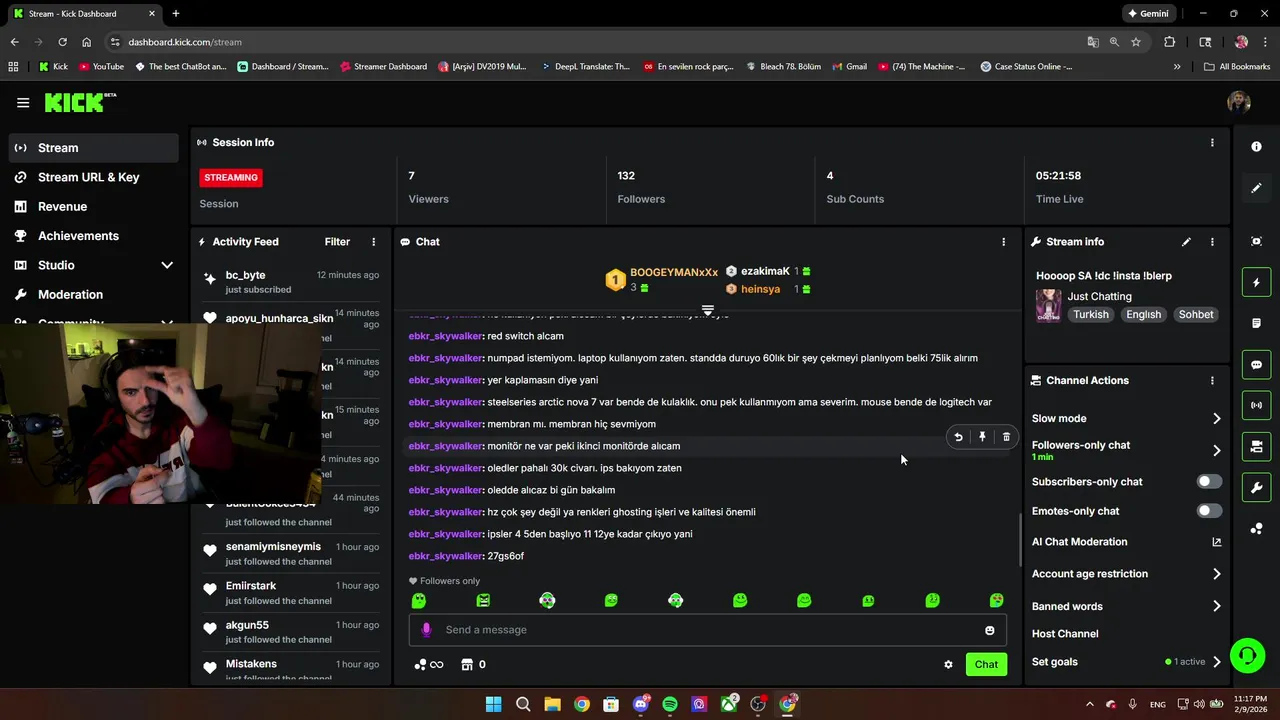Open the Windows Start menu

coord(493,704)
